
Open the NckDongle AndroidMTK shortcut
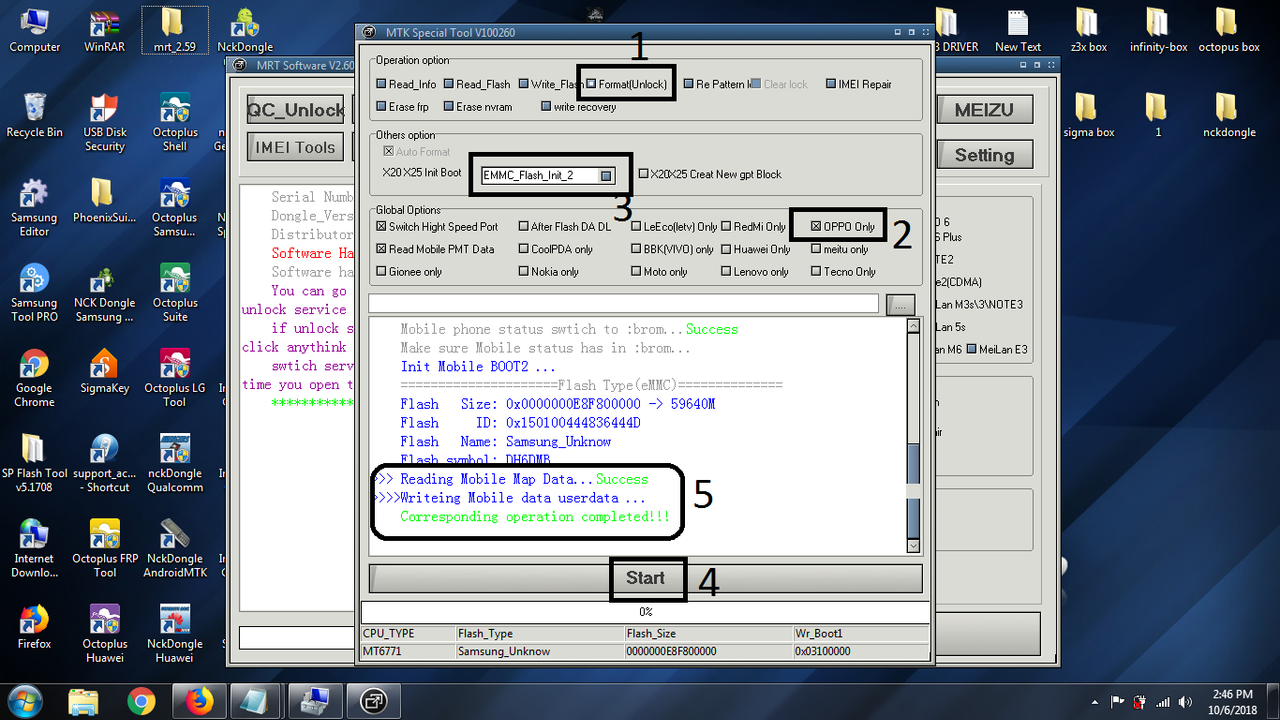(174, 548)
